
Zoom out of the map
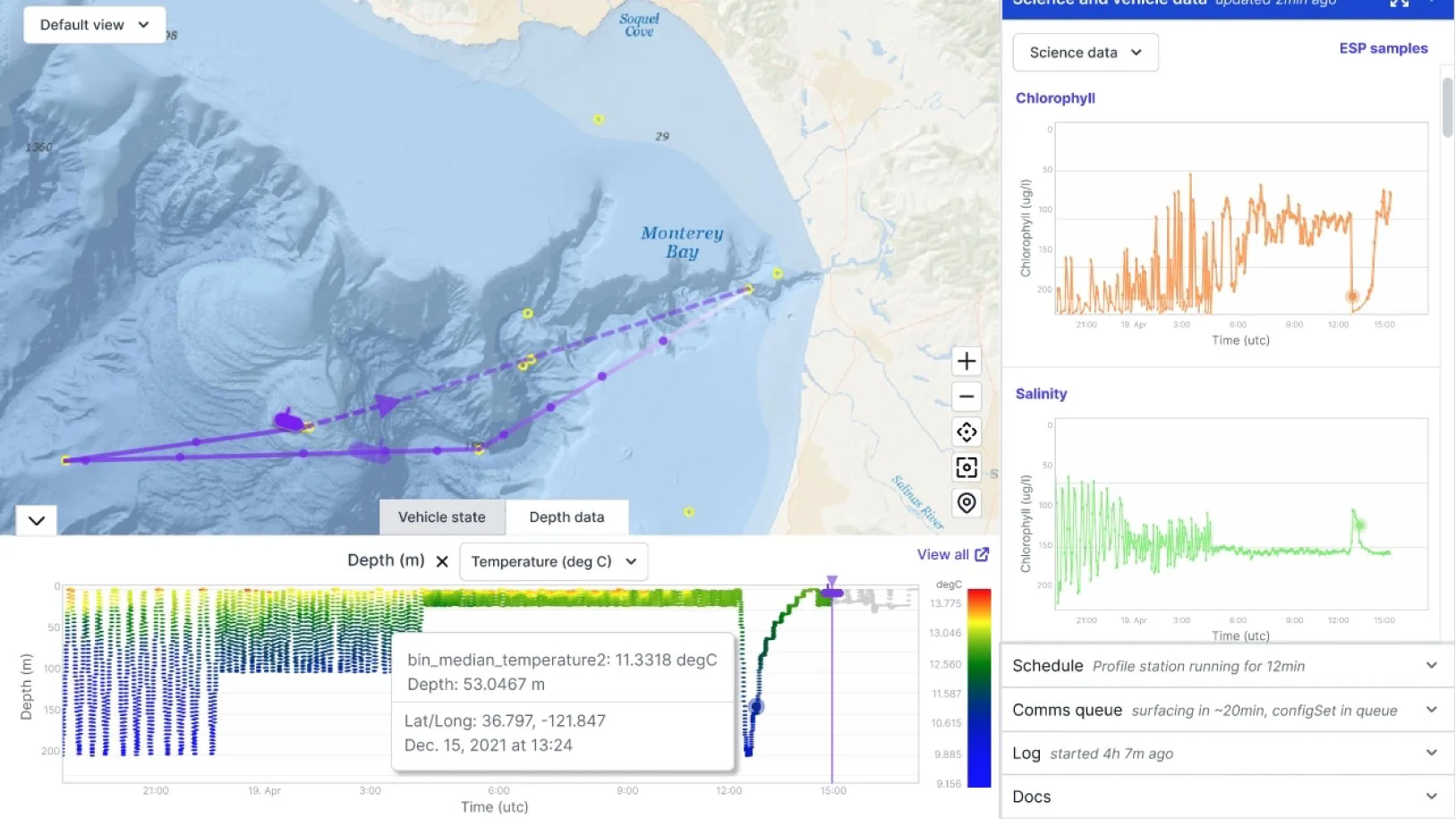pyautogui.click(x=966, y=397)
